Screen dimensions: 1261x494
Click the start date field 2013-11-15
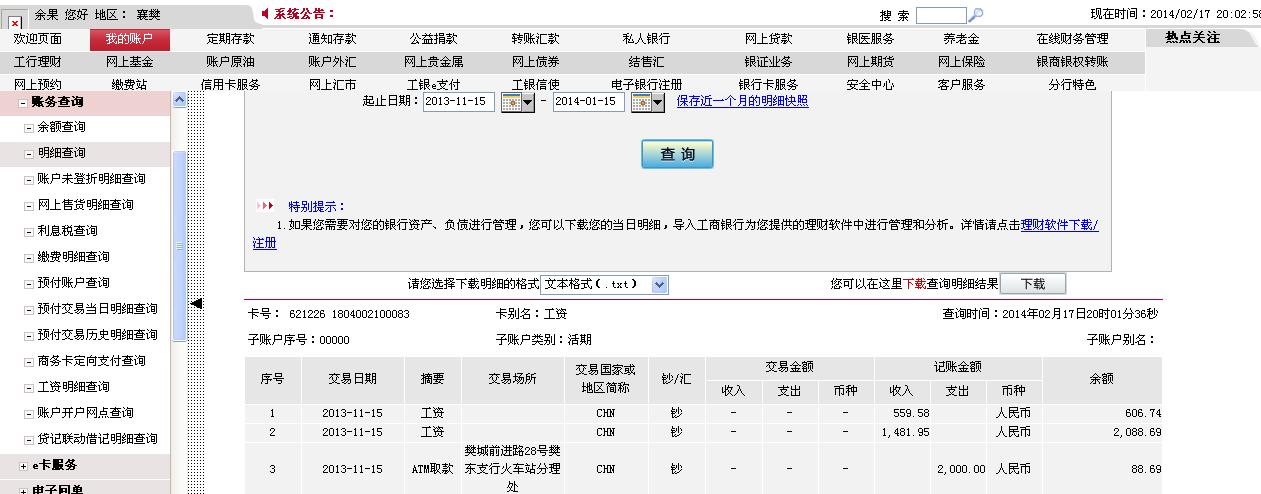tap(458, 102)
